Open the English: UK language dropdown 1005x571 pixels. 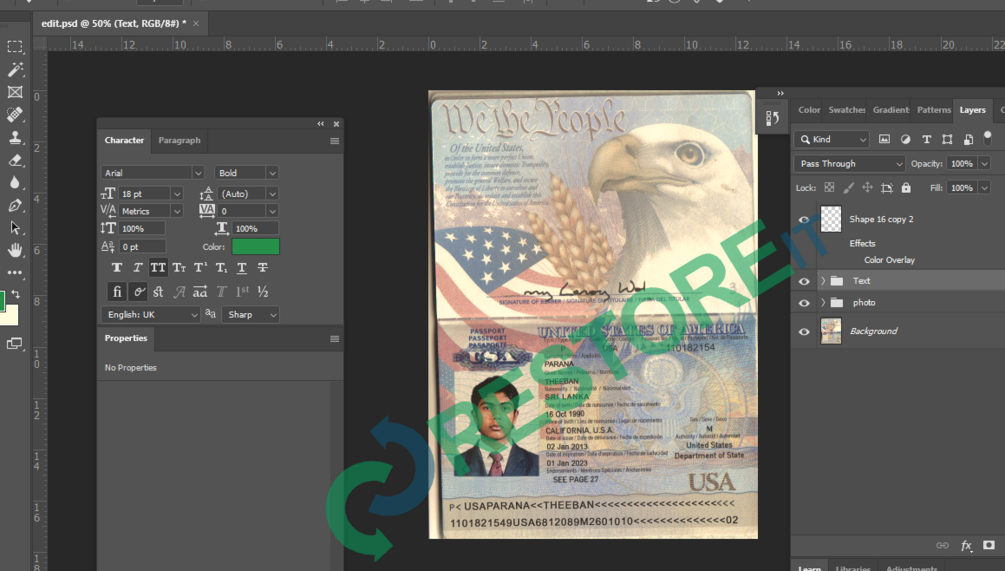point(151,315)
